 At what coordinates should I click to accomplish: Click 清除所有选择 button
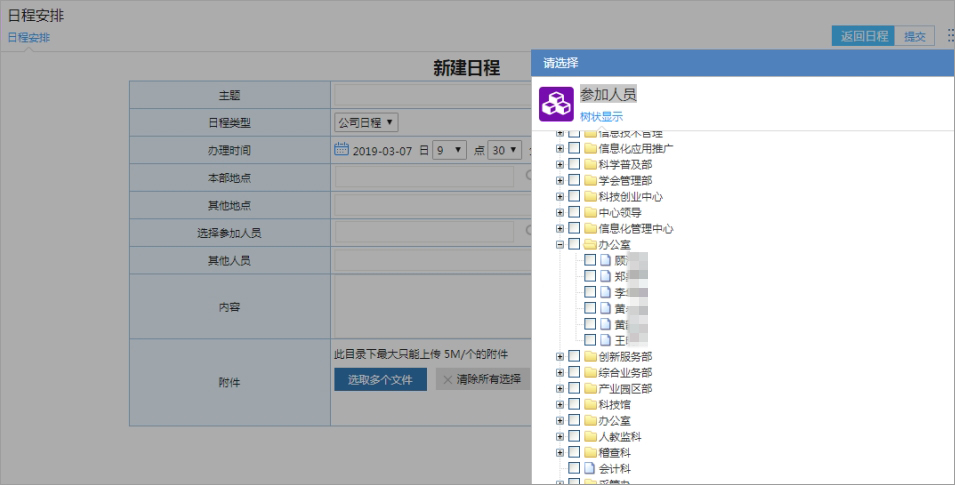tap(482, 380)
